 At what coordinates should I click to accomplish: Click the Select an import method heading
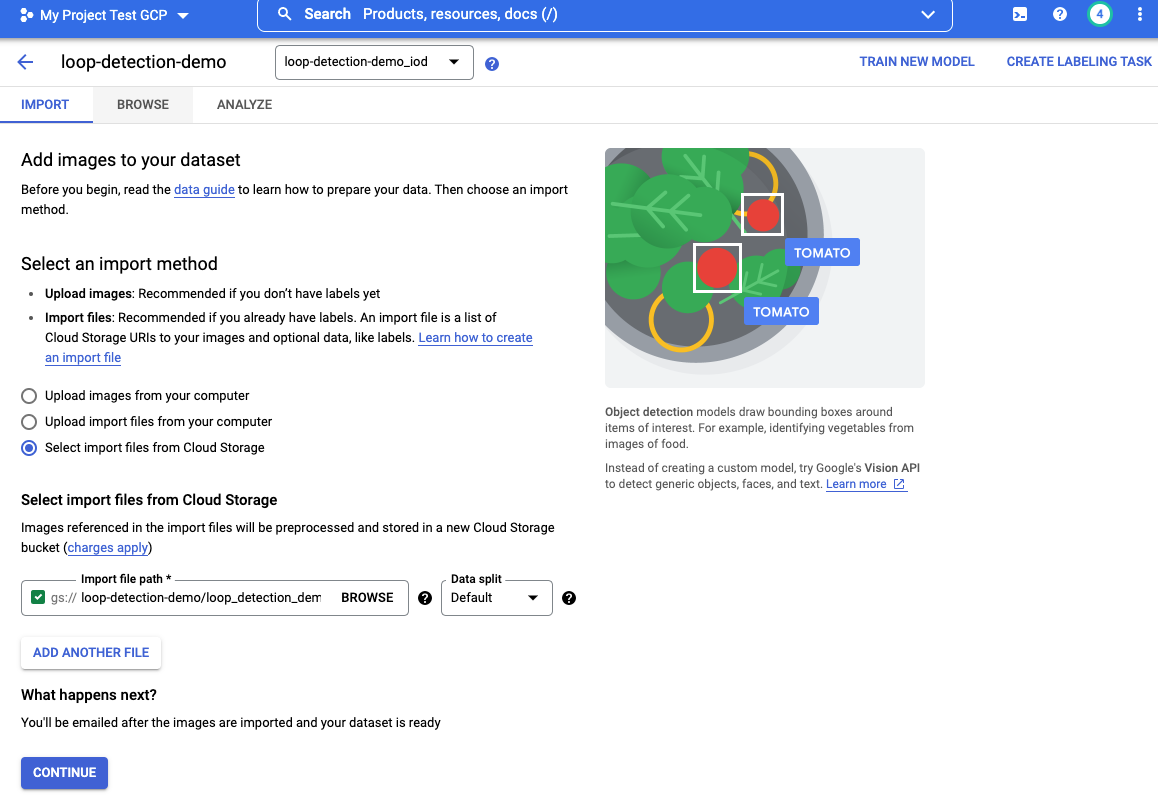(x=119, y=264)
